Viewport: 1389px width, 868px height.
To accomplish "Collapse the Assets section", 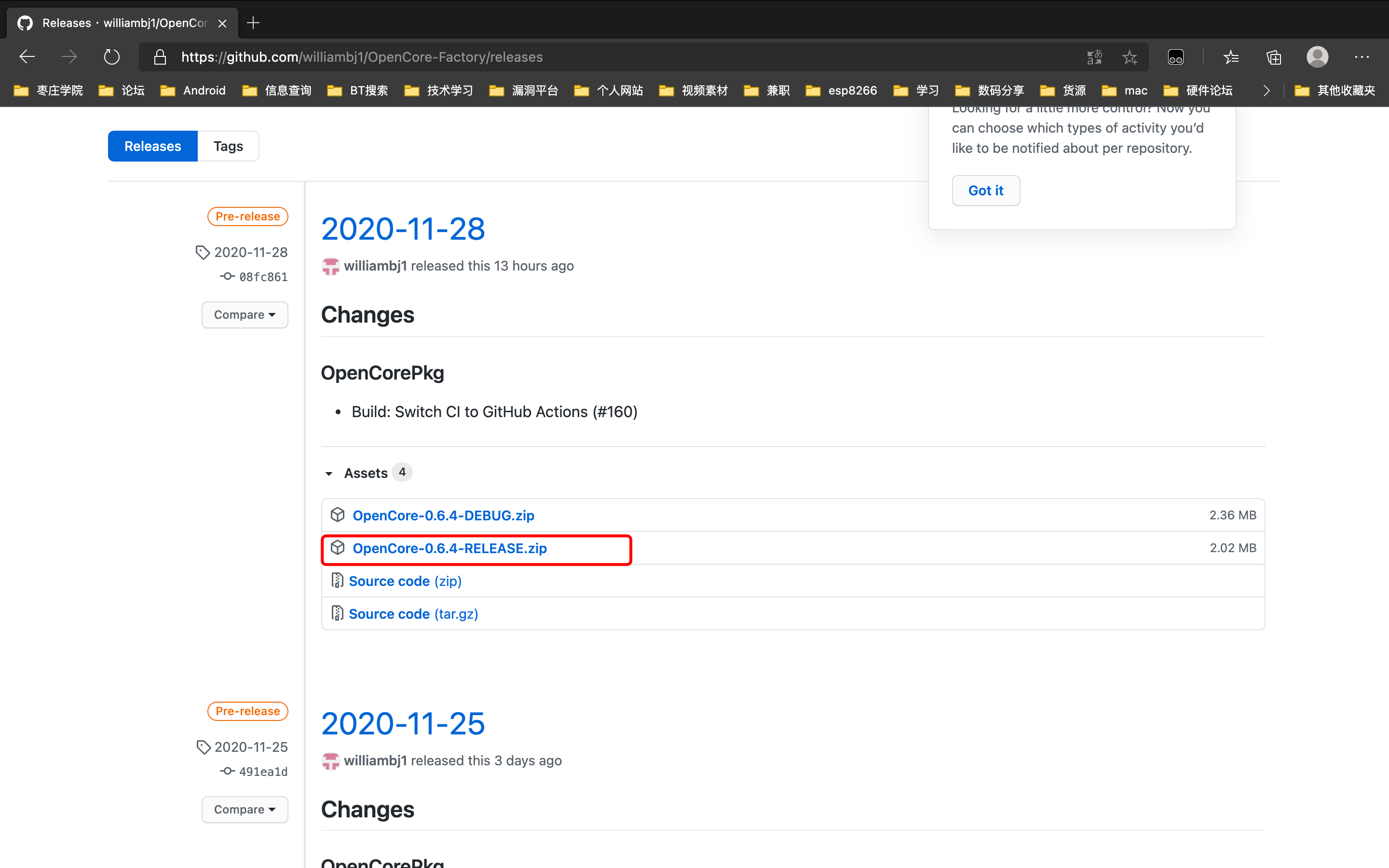I will point(329,473).
